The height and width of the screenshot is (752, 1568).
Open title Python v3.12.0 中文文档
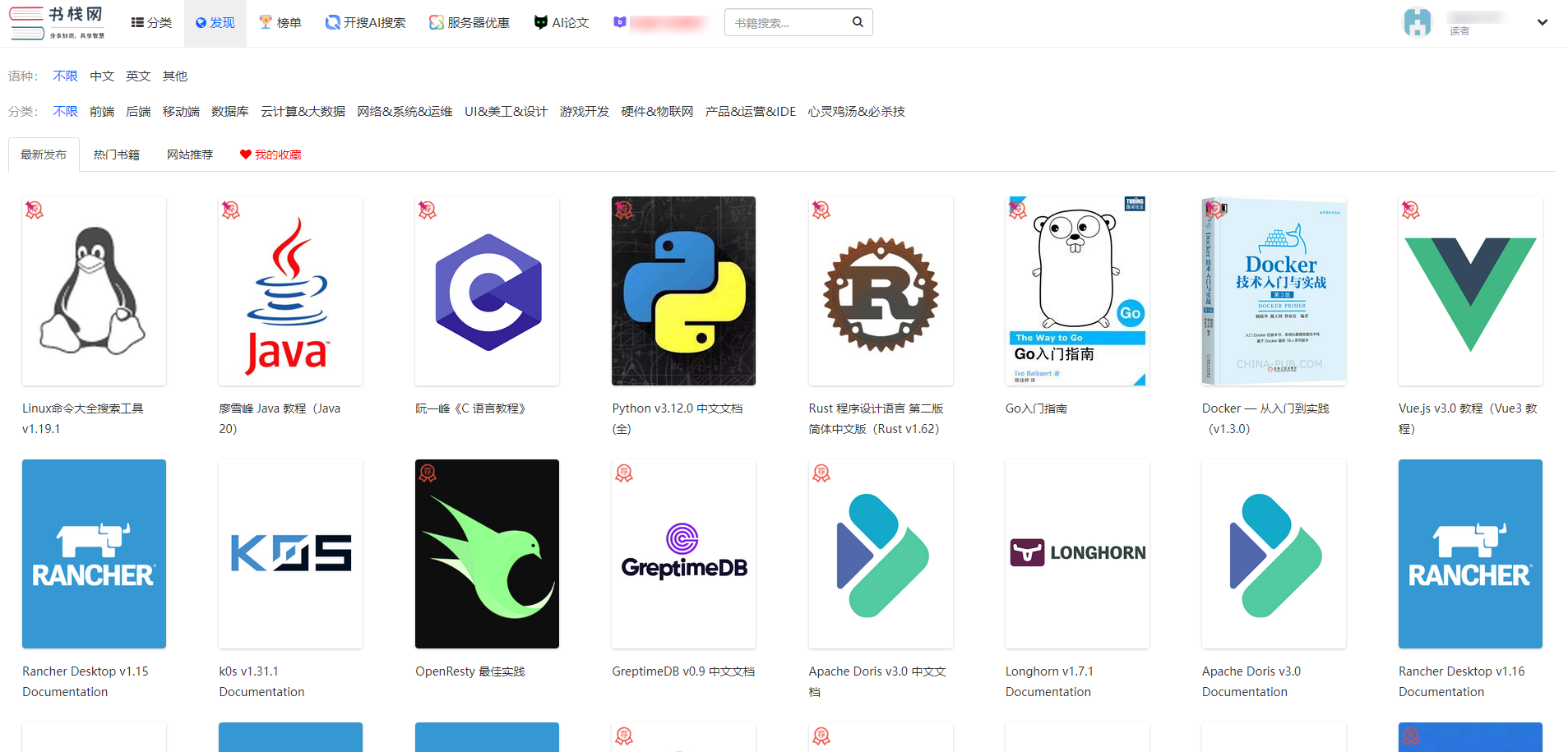click(x=678, y=418)
